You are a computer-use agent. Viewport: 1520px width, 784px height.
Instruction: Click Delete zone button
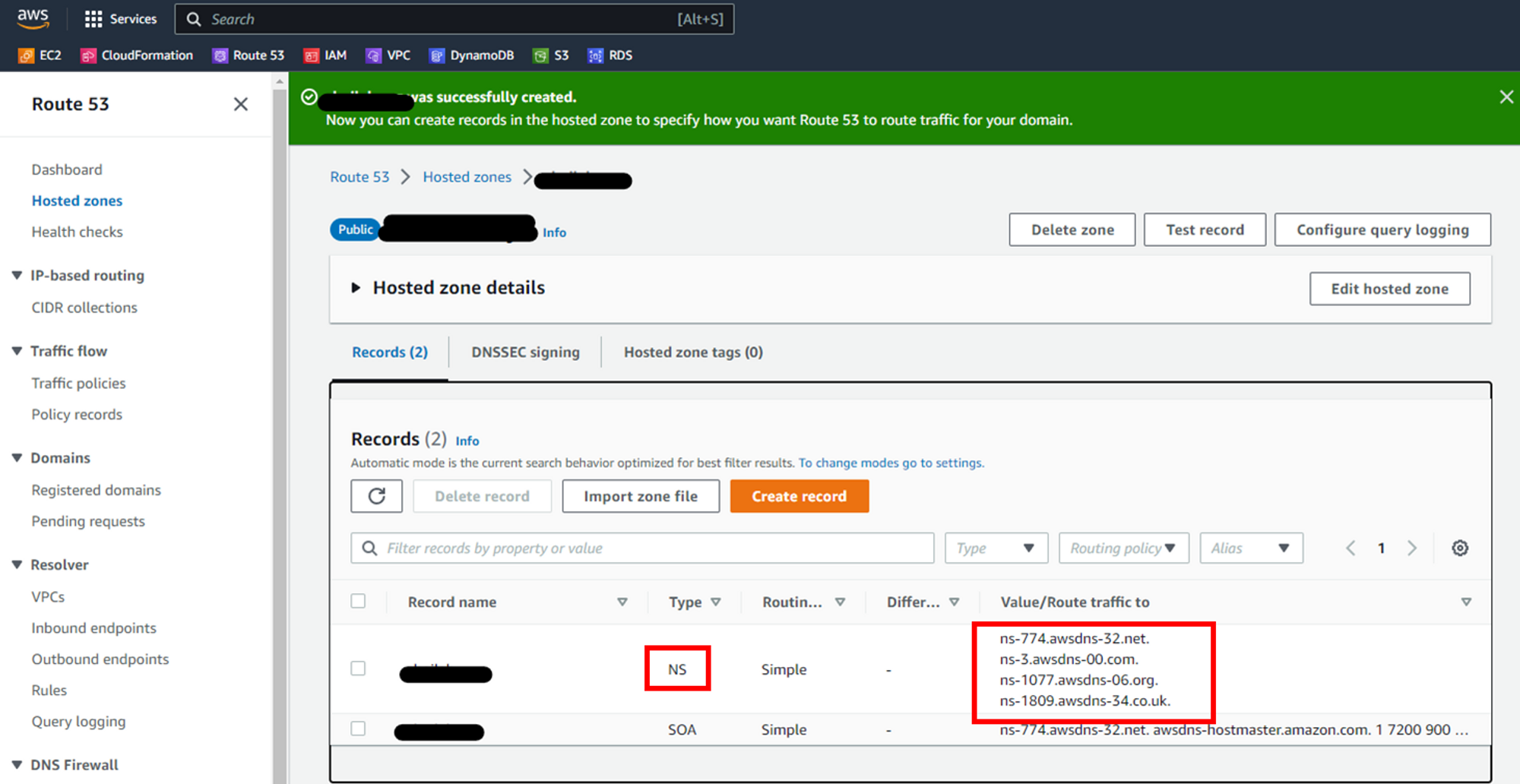tap(1072, 229)
